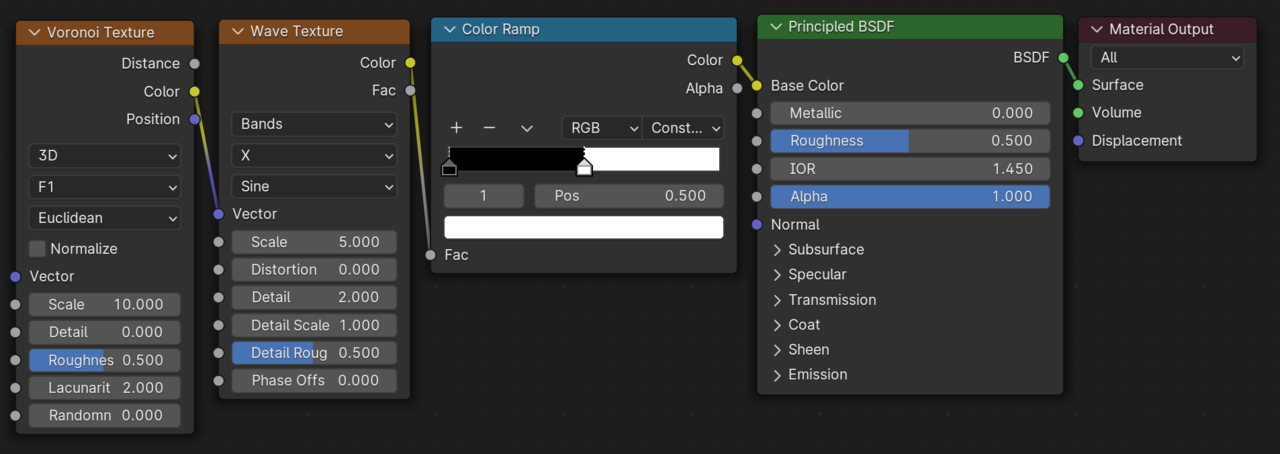Image resolution: width=1280 pixels, height=454 pixels.
Task: Click the minus icon to remove color stop
Action: [x=489, y=128]
